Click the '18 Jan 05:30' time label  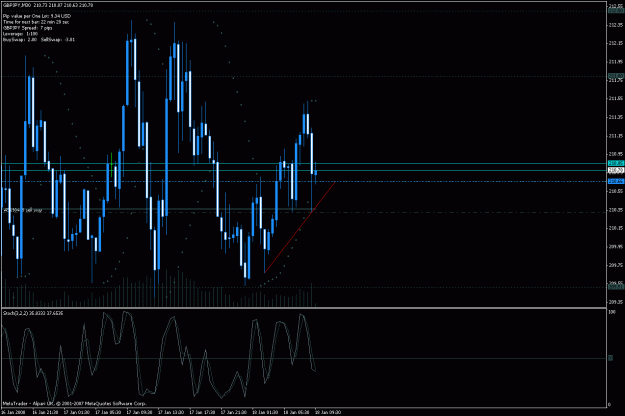point(297,413)
